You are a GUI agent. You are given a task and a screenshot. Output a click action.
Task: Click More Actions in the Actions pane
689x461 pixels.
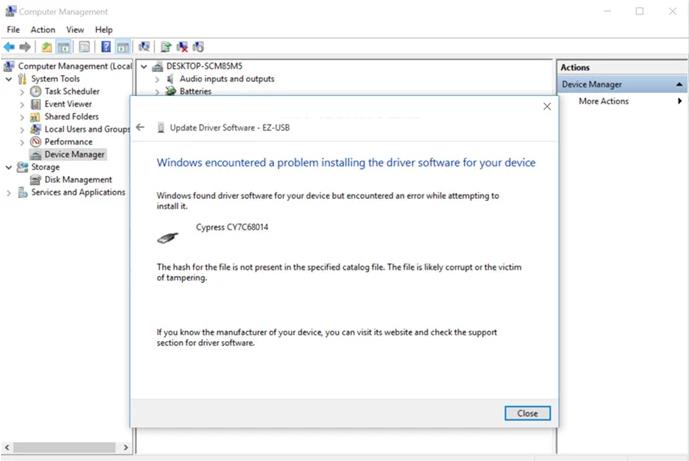coord(603,101)
